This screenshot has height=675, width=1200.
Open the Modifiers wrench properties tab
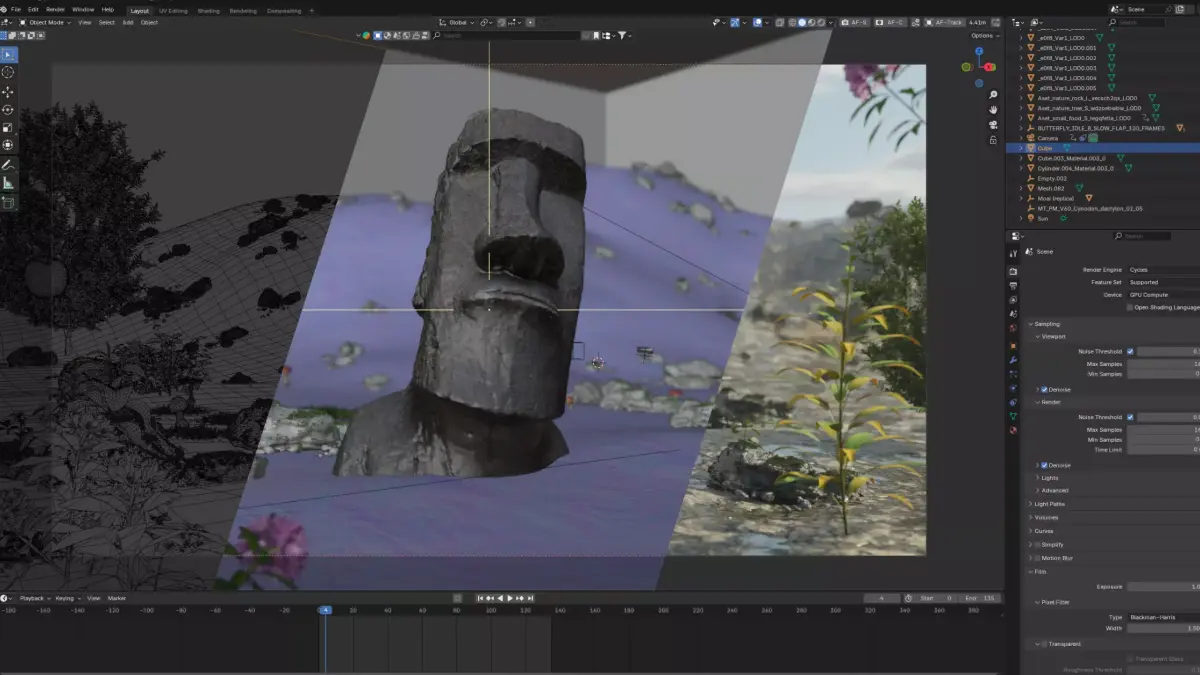pyautogui.click(x=1013, y=359)
